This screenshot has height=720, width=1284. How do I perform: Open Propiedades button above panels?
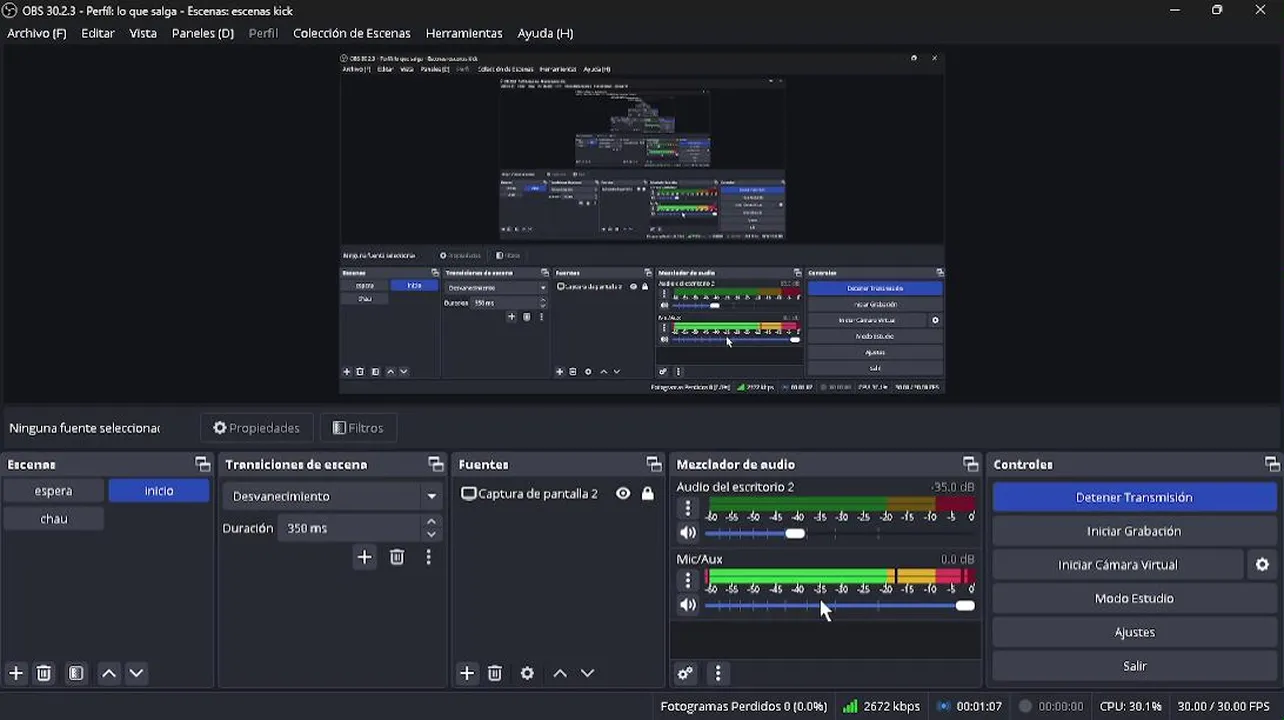click(x=257, y=428)
